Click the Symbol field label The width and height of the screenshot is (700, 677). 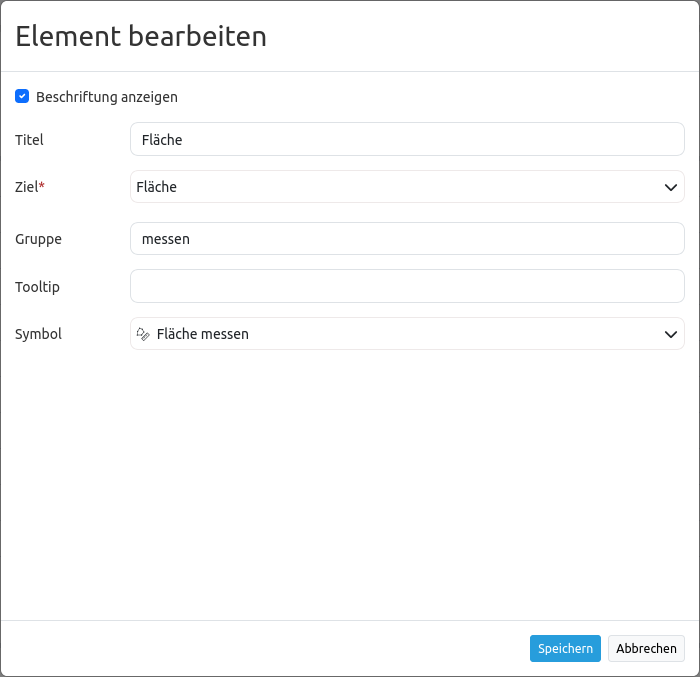point(38,334)
